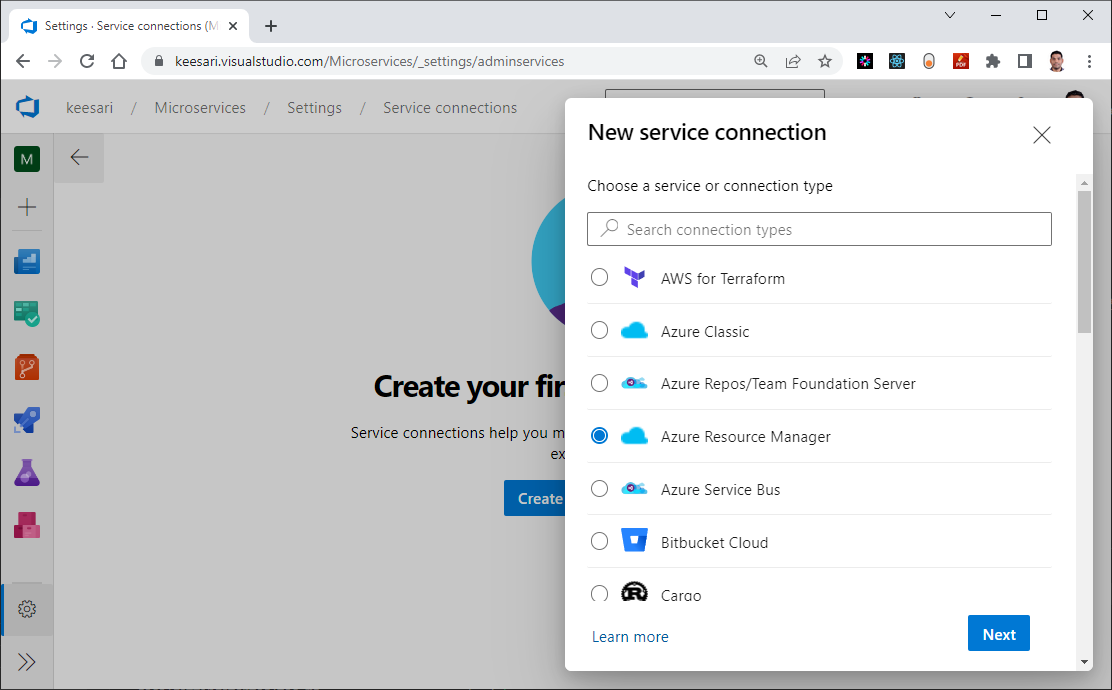Click the orange extension icon in toolbar
The width and height of the screenshot is (1112, 690).
929,61
